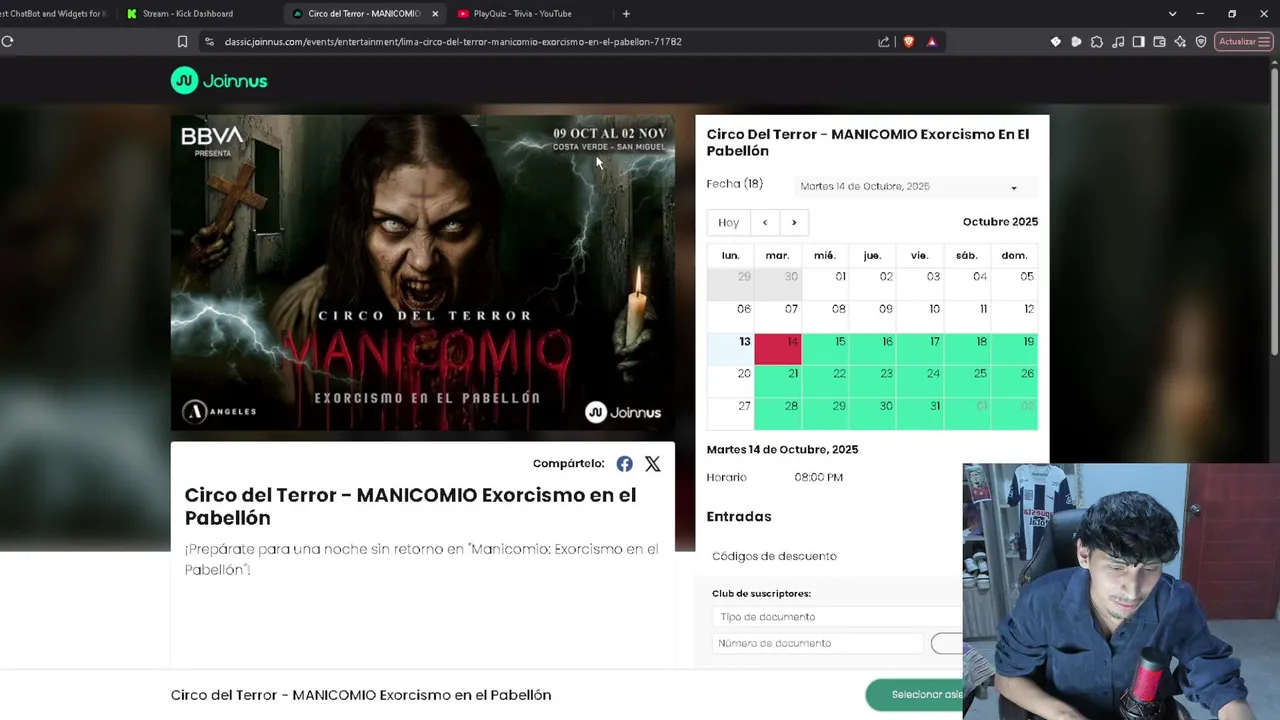Open the Leo AI sparkle icon

coord(1180,42)
